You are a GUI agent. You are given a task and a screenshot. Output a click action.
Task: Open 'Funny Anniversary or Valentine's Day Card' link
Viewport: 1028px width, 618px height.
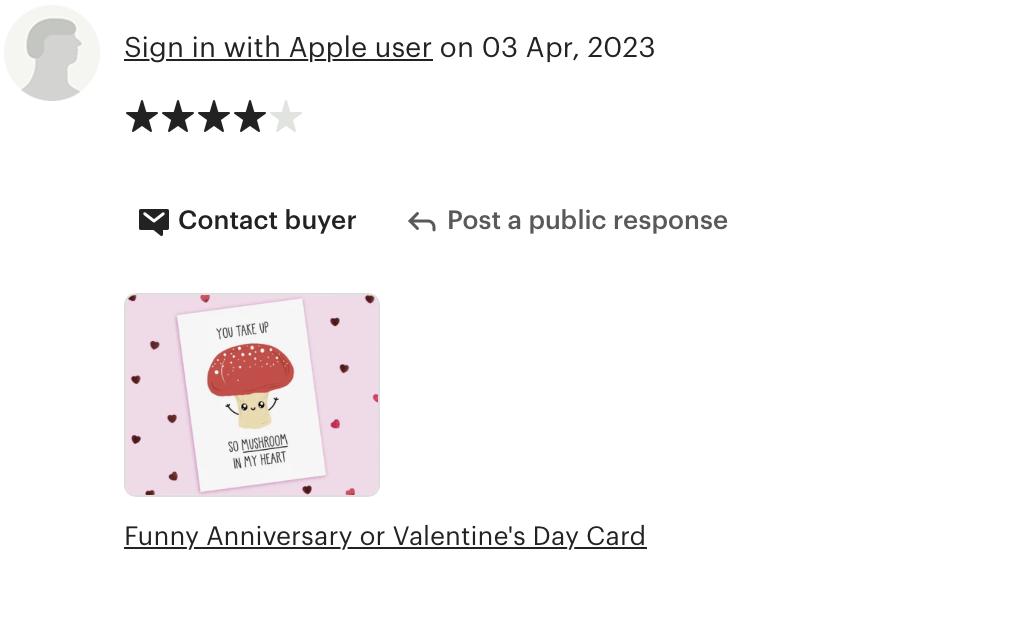pos(386,537)
